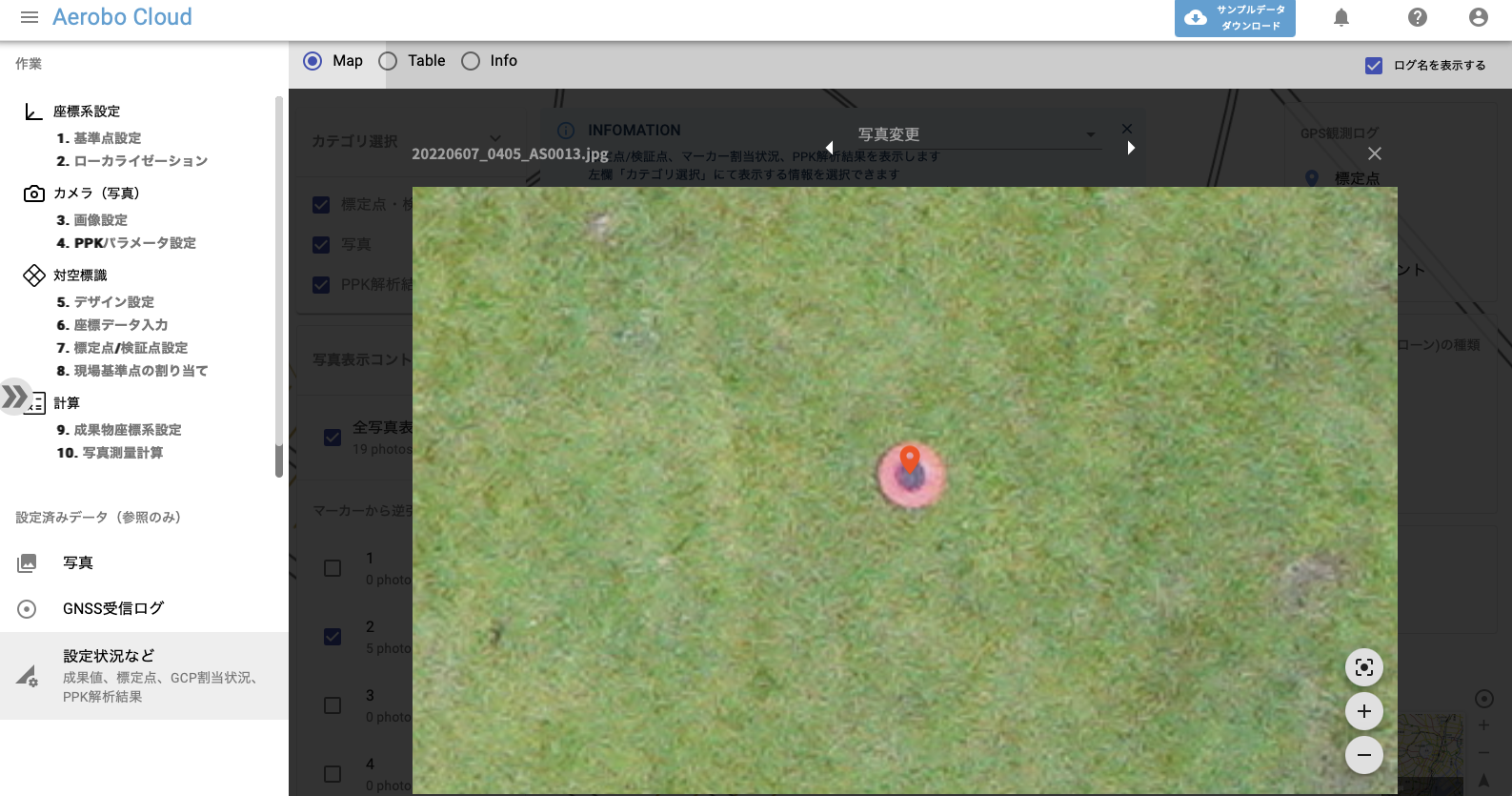This screenshot has height=796, width=1512.
Task: Open 10. 写真測量計算 step
Action: (110, 453)
